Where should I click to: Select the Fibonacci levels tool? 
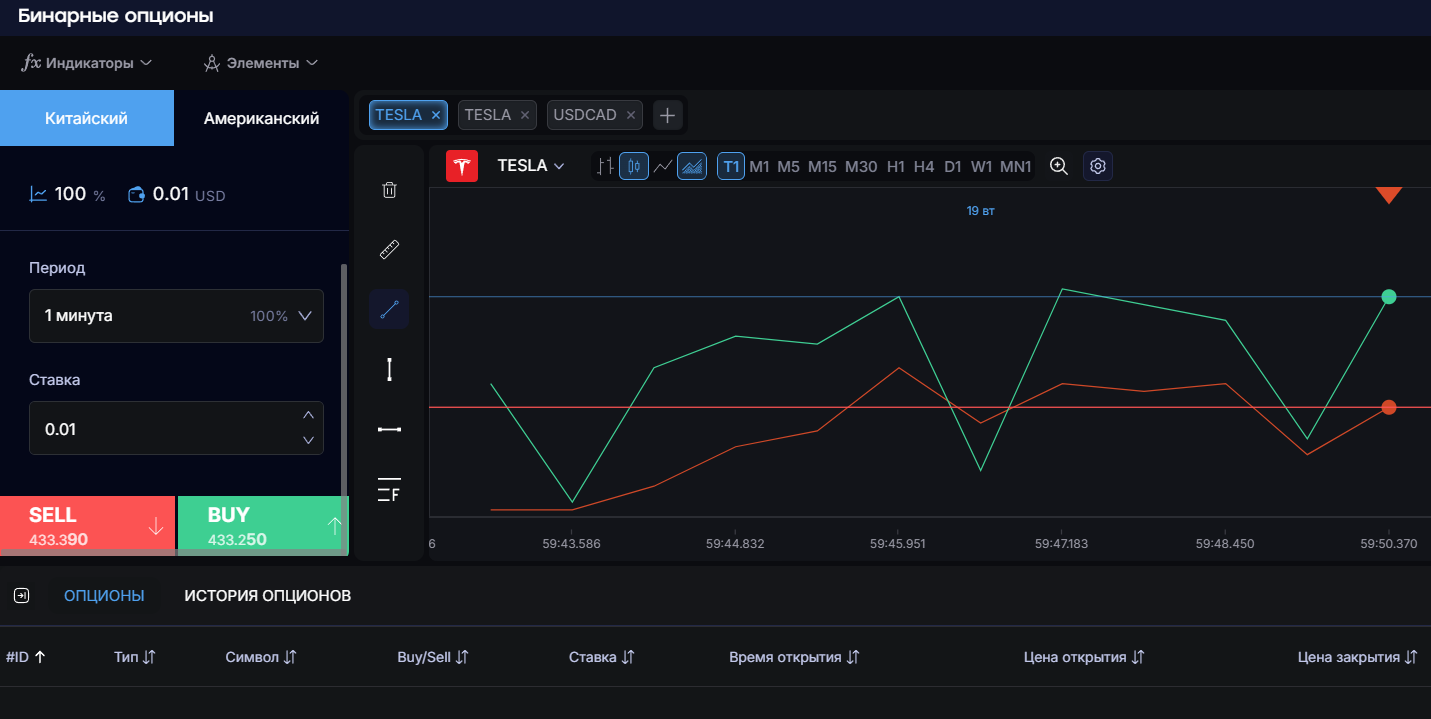(390, 490)
